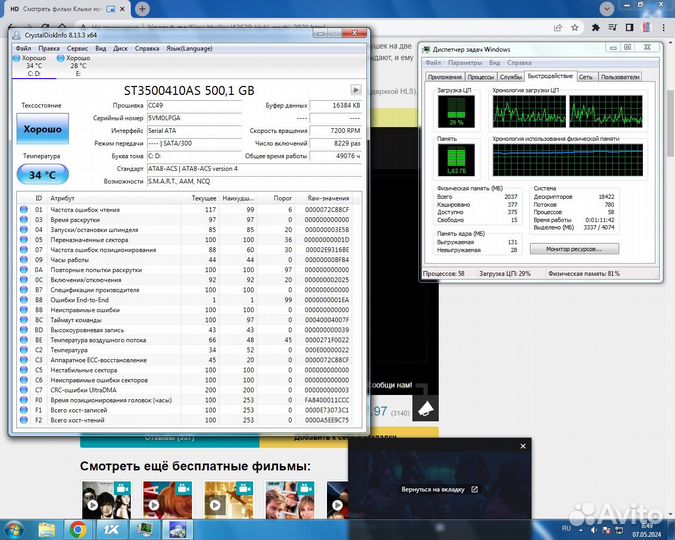This screenshot has height=540, width=675.
Task: Open Chrome from the taskbar
Action: click(x=78, y=528)
